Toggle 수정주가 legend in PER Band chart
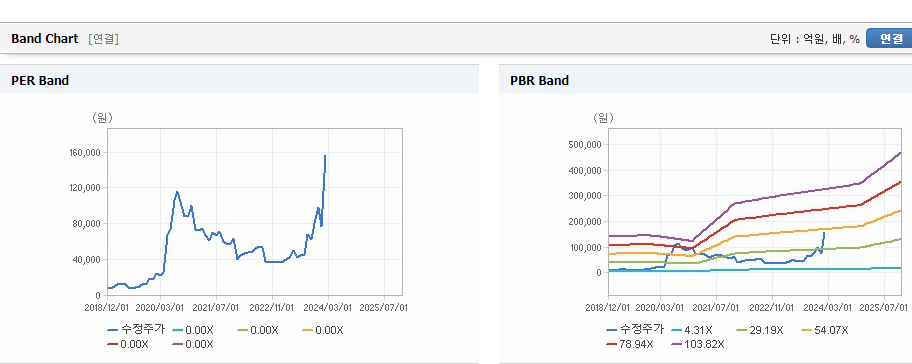 (136, 330)
